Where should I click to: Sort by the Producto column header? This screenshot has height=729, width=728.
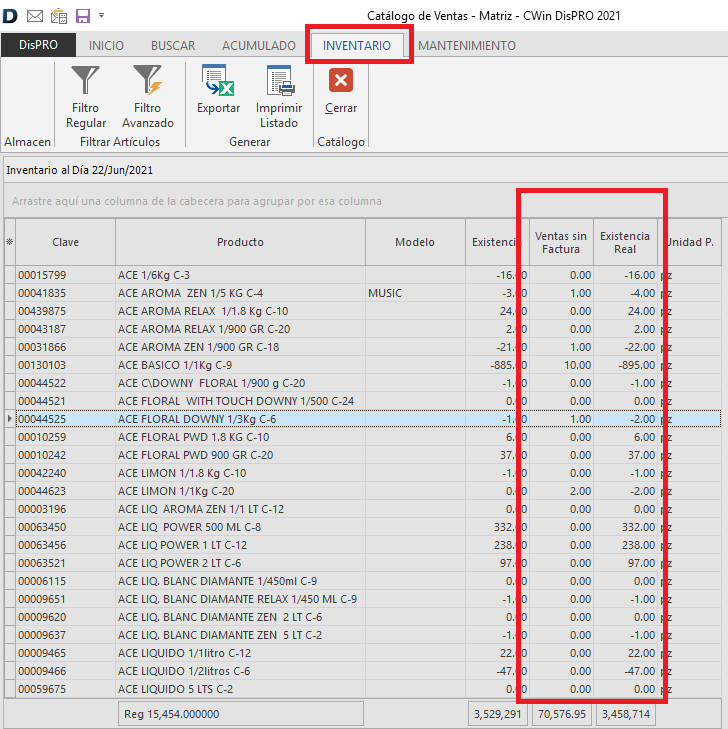[240, 242]
